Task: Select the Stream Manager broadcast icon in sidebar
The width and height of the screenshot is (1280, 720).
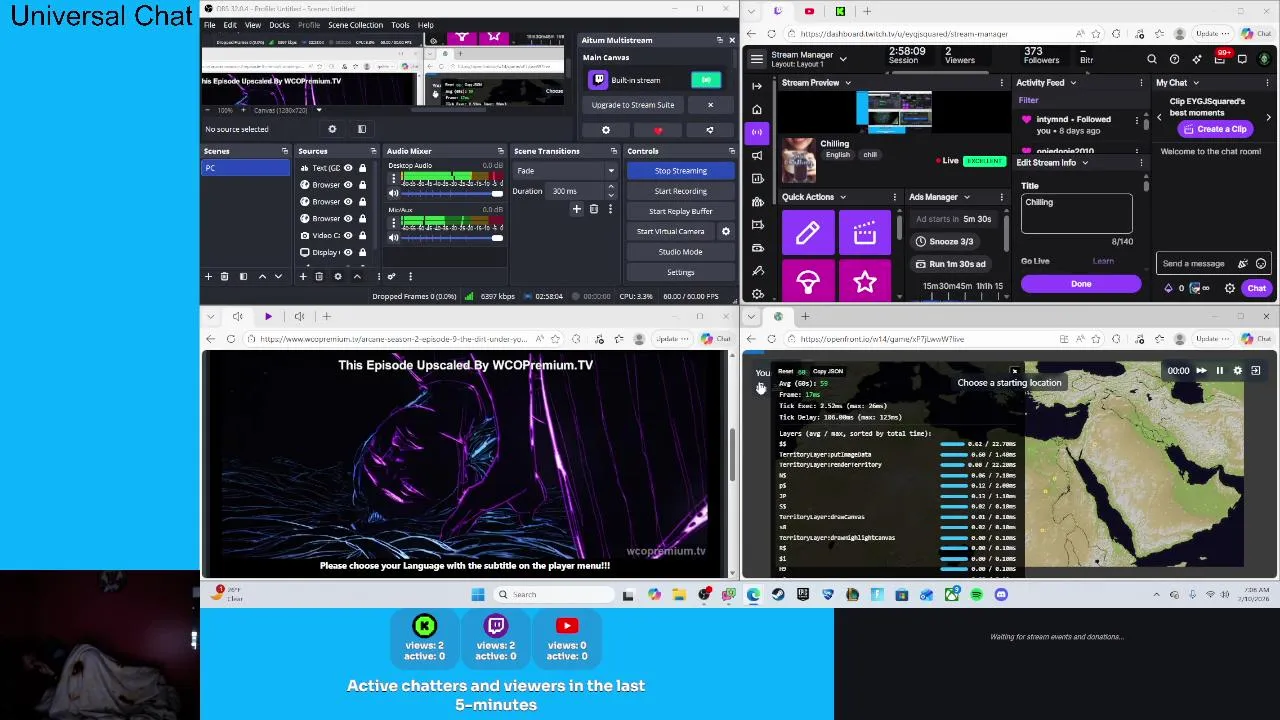Action: click(x=757, y=132)
